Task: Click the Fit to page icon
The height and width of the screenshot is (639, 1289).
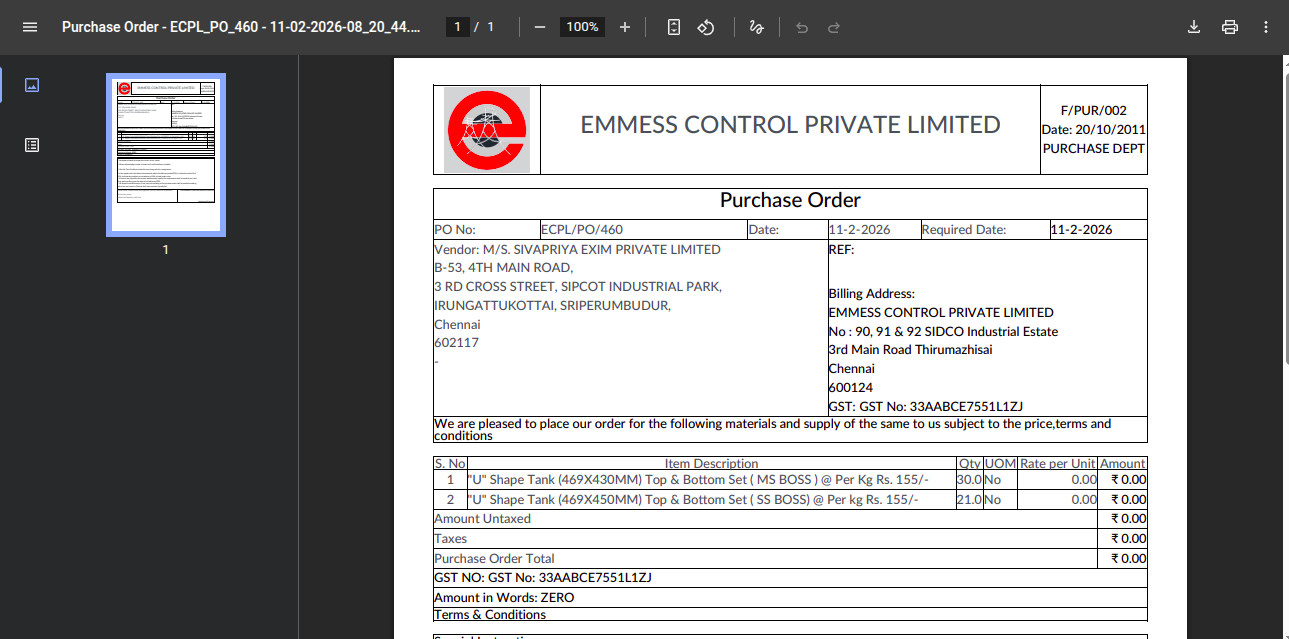Action: click(x=674, y=27)
